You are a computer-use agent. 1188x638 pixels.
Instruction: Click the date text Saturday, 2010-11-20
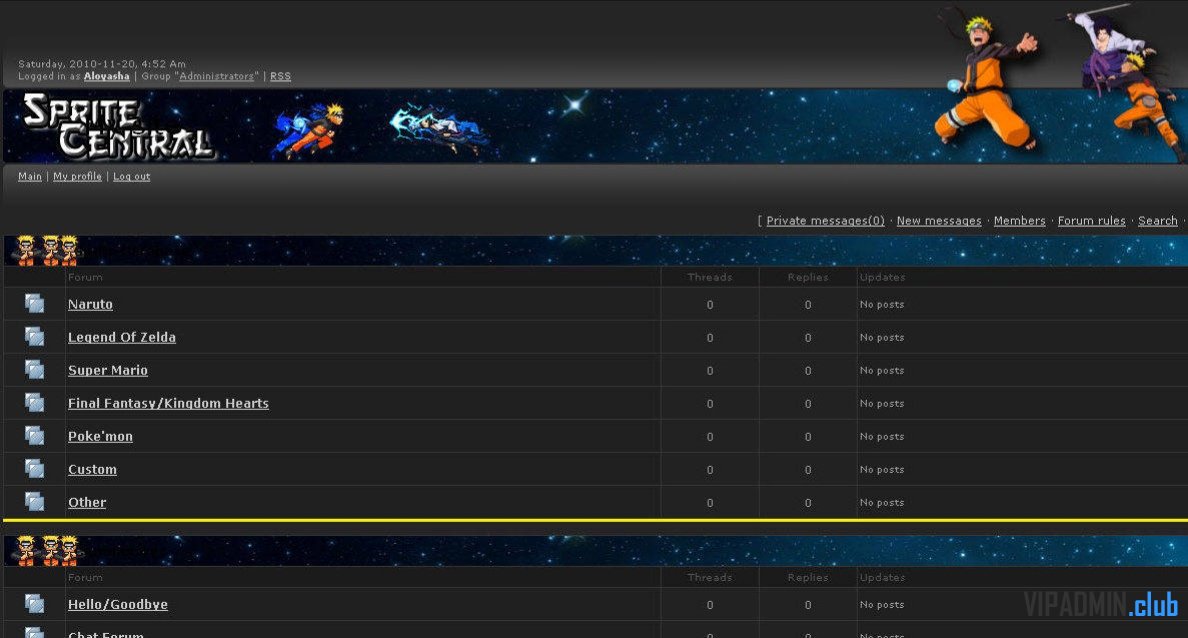[x=102, y=64]
